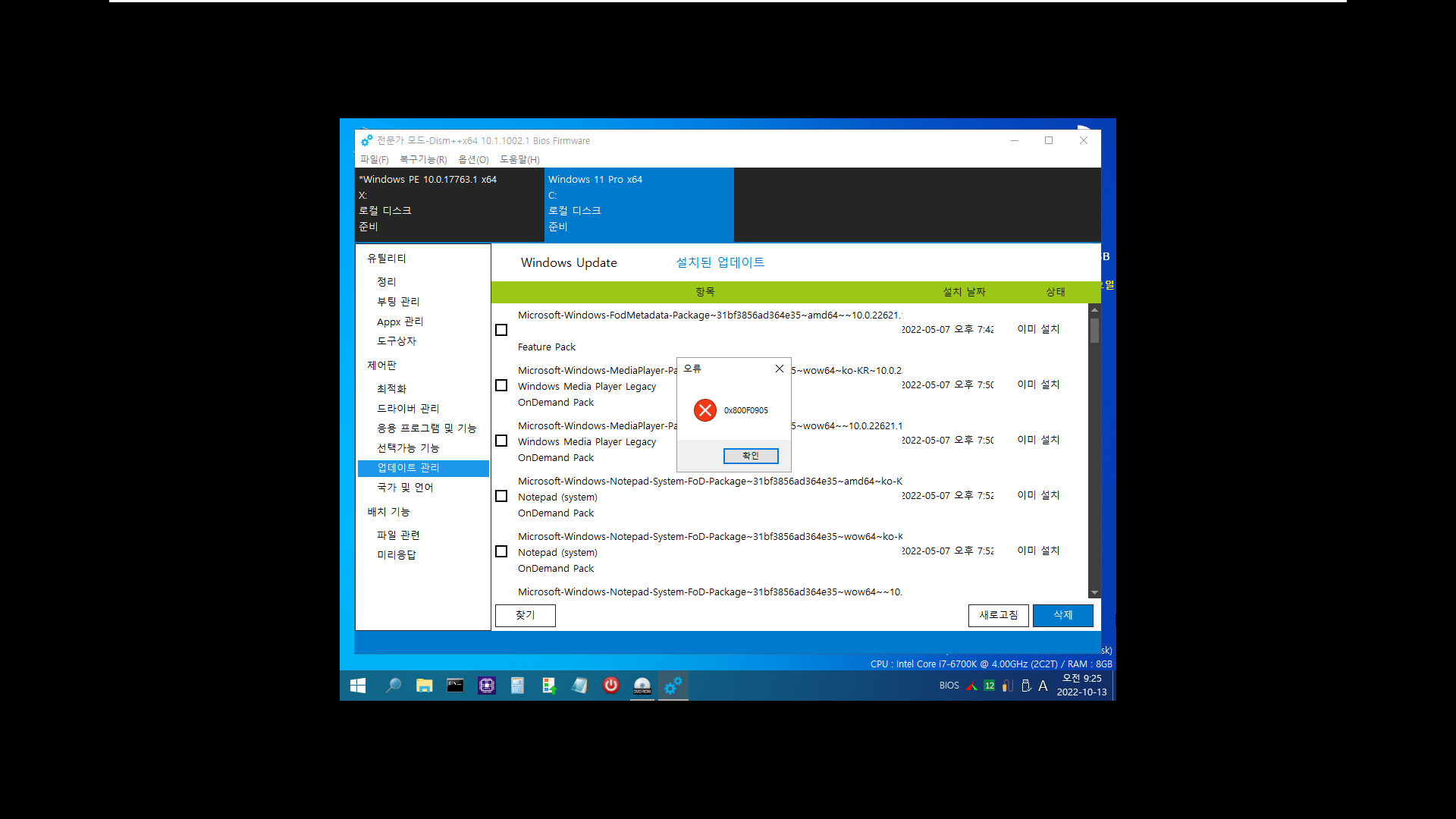Click the scrollbar down arrow
The width and height of the screenshot is (1456, 819).
[x=1094, y=592]
